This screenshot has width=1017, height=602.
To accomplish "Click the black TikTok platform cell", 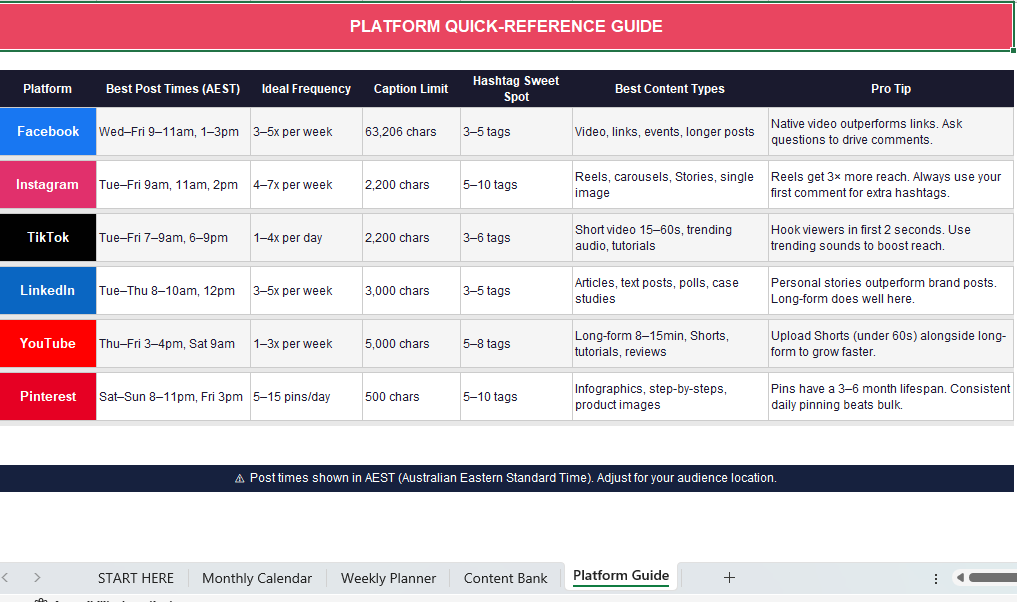I will click(x=48, y=237).
